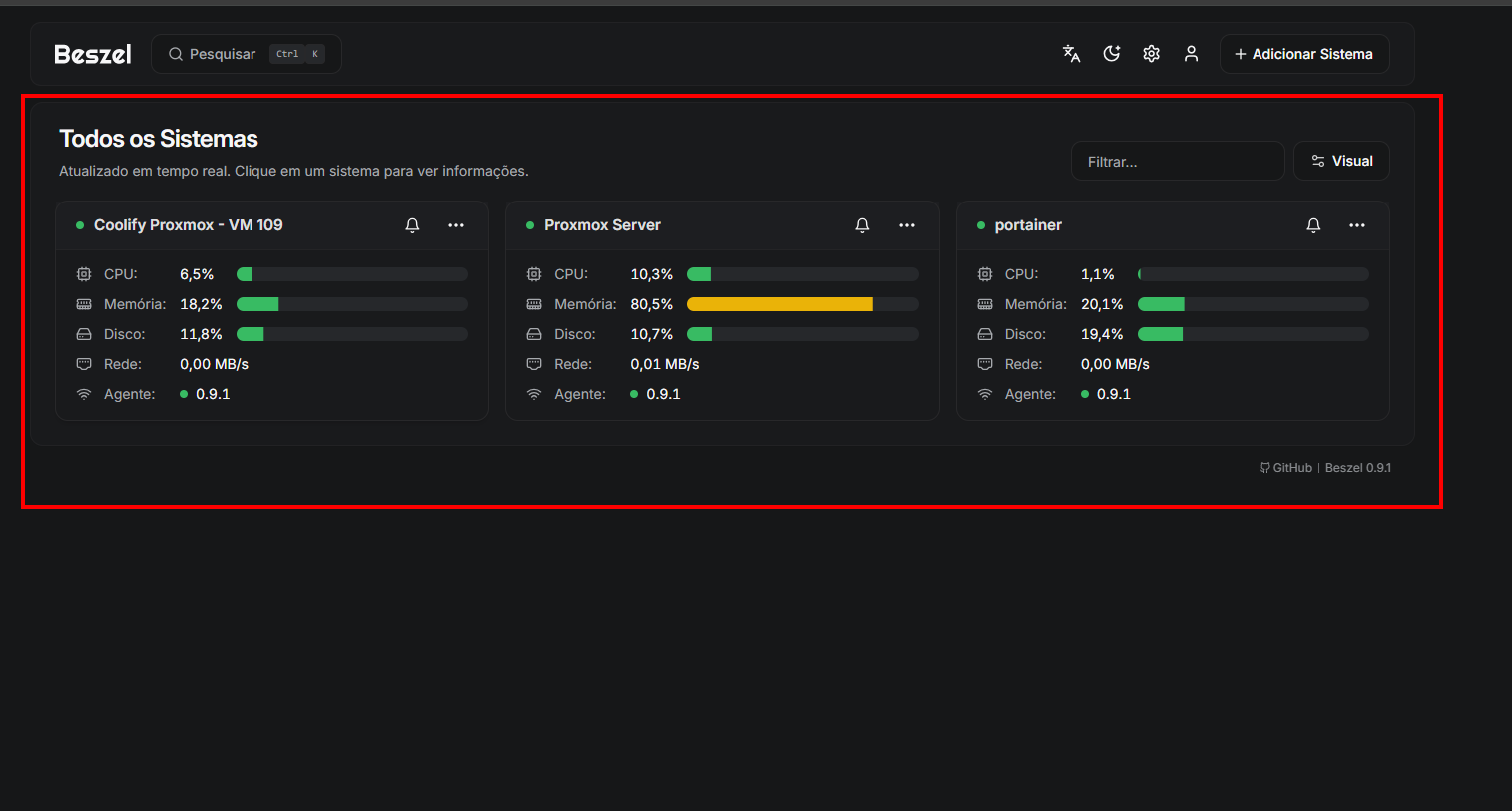
Task: Click the language translation icon
Action: [x=1071, y=54]
